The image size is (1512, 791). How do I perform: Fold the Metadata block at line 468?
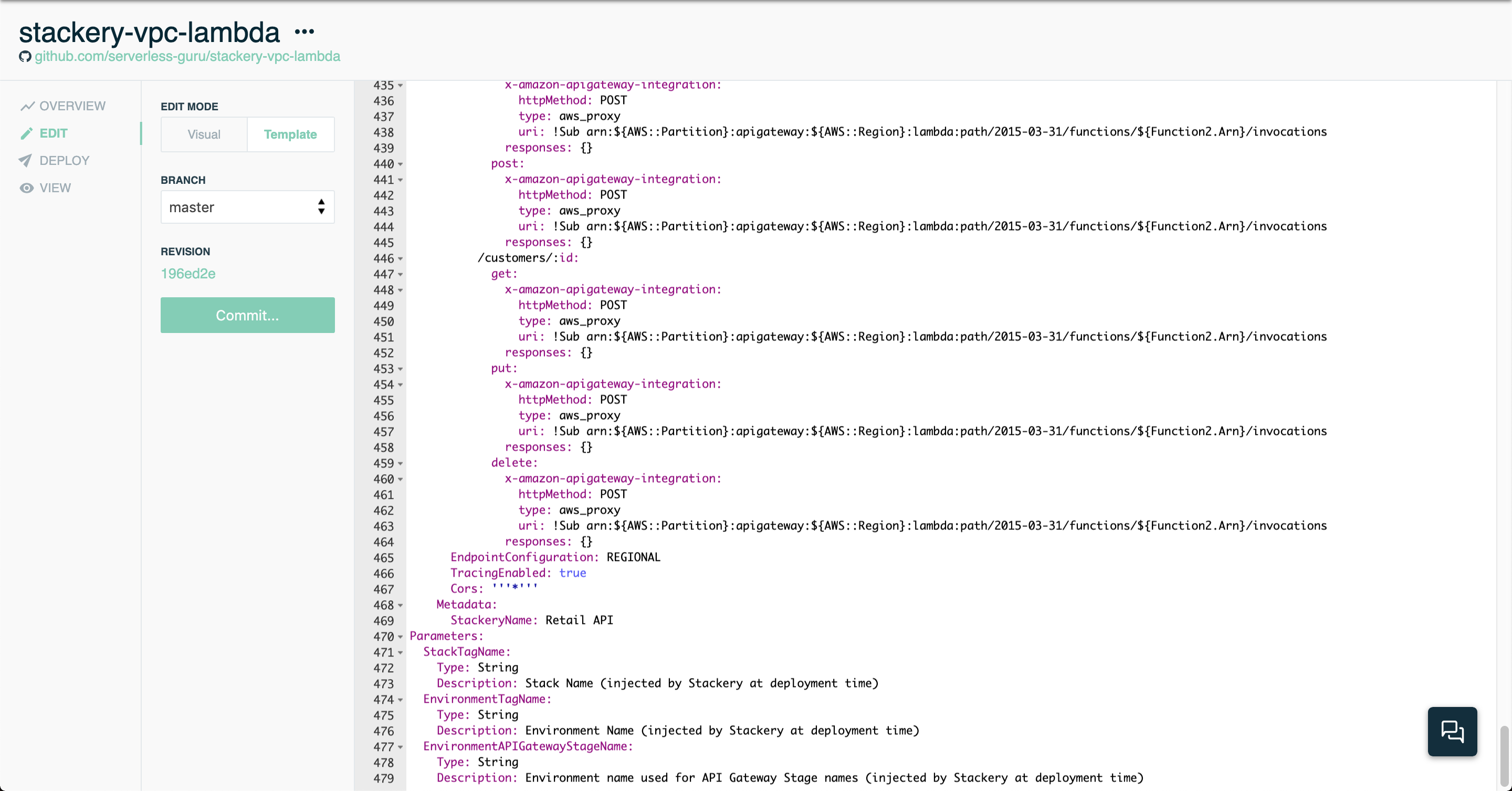pyautogui.click(x=400, y=605)
